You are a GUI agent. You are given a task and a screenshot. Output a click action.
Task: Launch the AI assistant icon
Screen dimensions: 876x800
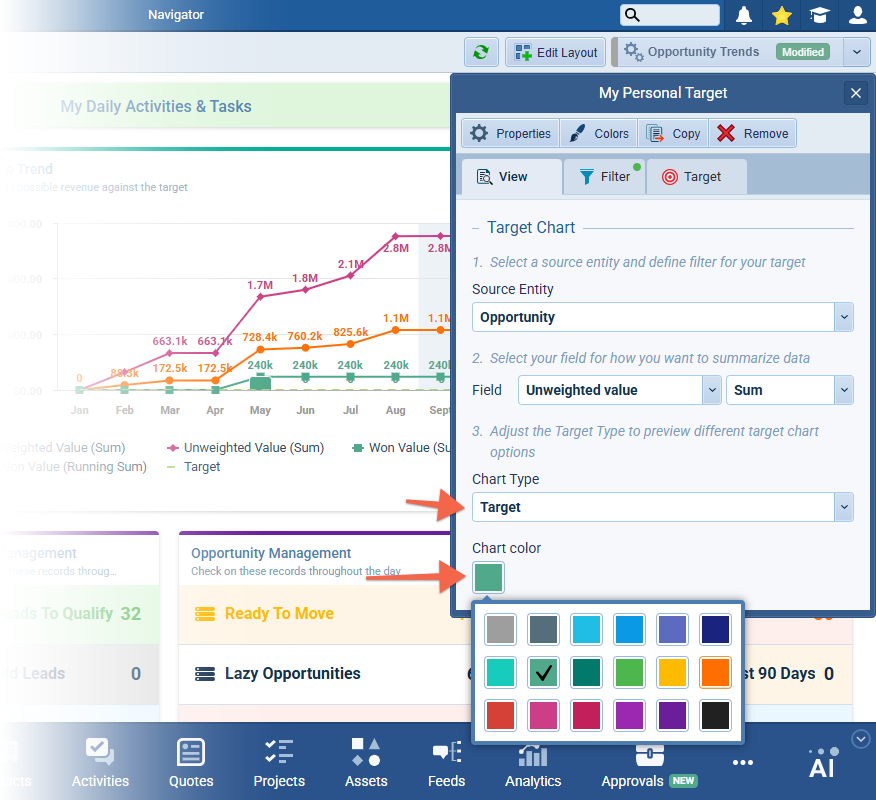(x=822, y=763)
